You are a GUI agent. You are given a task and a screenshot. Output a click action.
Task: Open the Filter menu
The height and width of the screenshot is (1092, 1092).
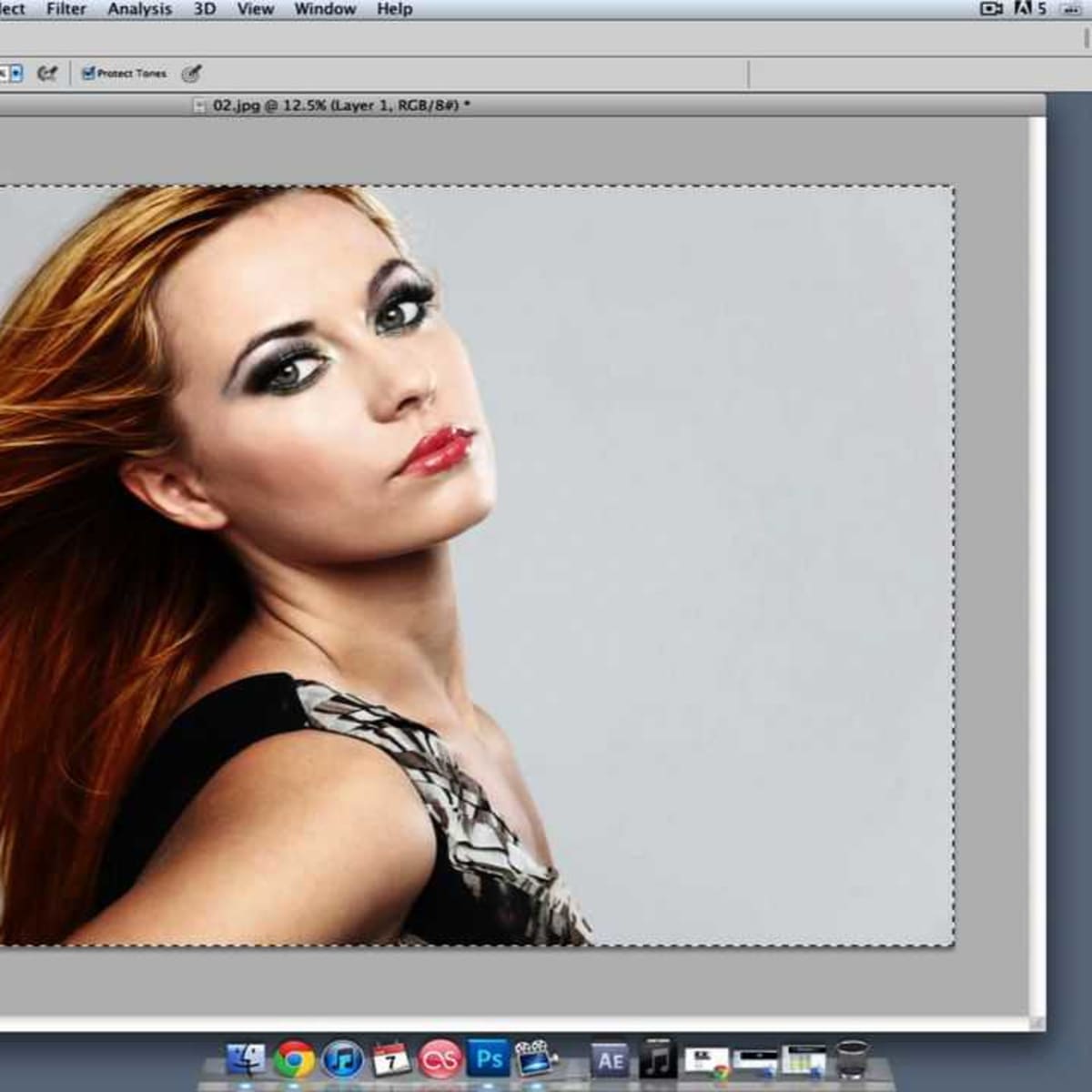coord(66,9)
